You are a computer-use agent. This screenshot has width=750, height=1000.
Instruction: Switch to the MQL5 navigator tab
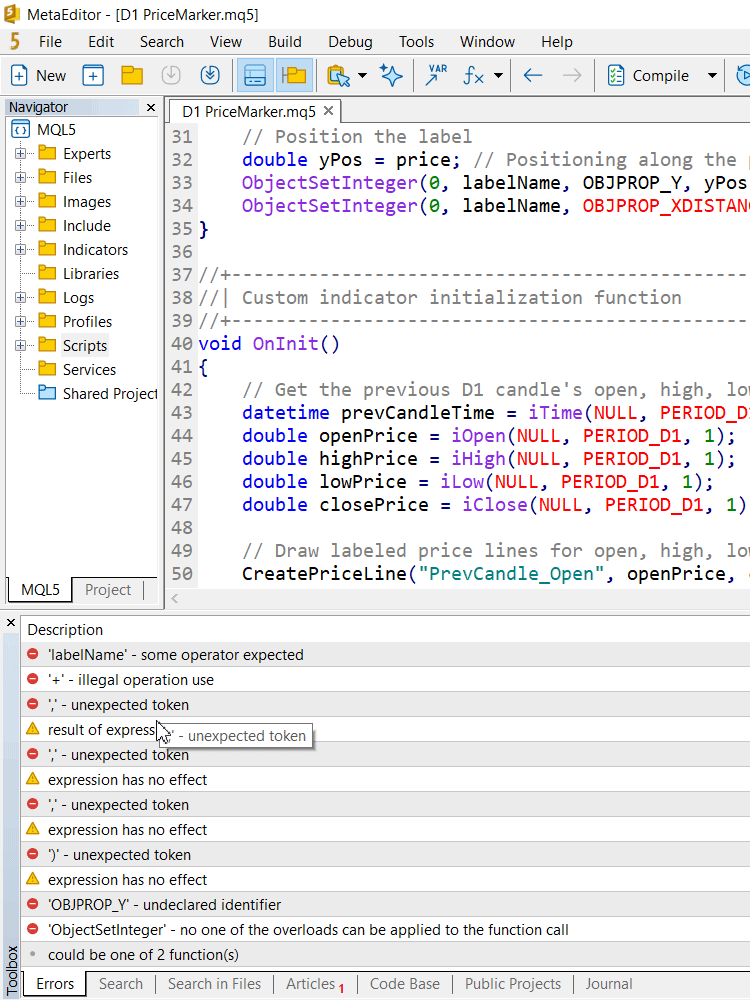click(x=40, y=590)
